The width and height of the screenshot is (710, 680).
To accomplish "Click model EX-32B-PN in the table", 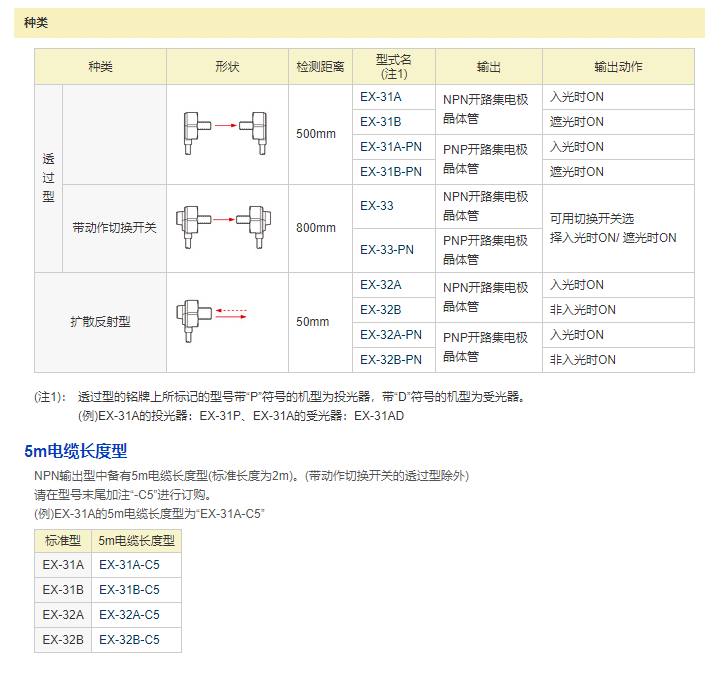I will tap(389, 359).
